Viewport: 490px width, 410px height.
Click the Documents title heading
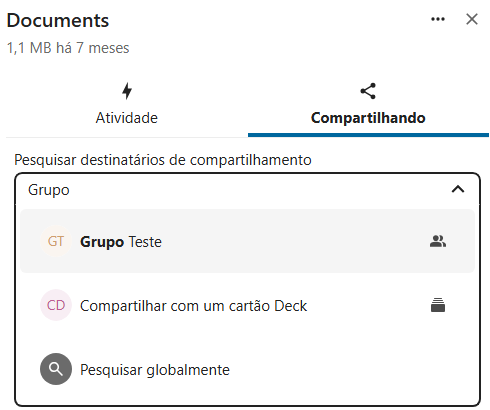click(x=58, y=21)
